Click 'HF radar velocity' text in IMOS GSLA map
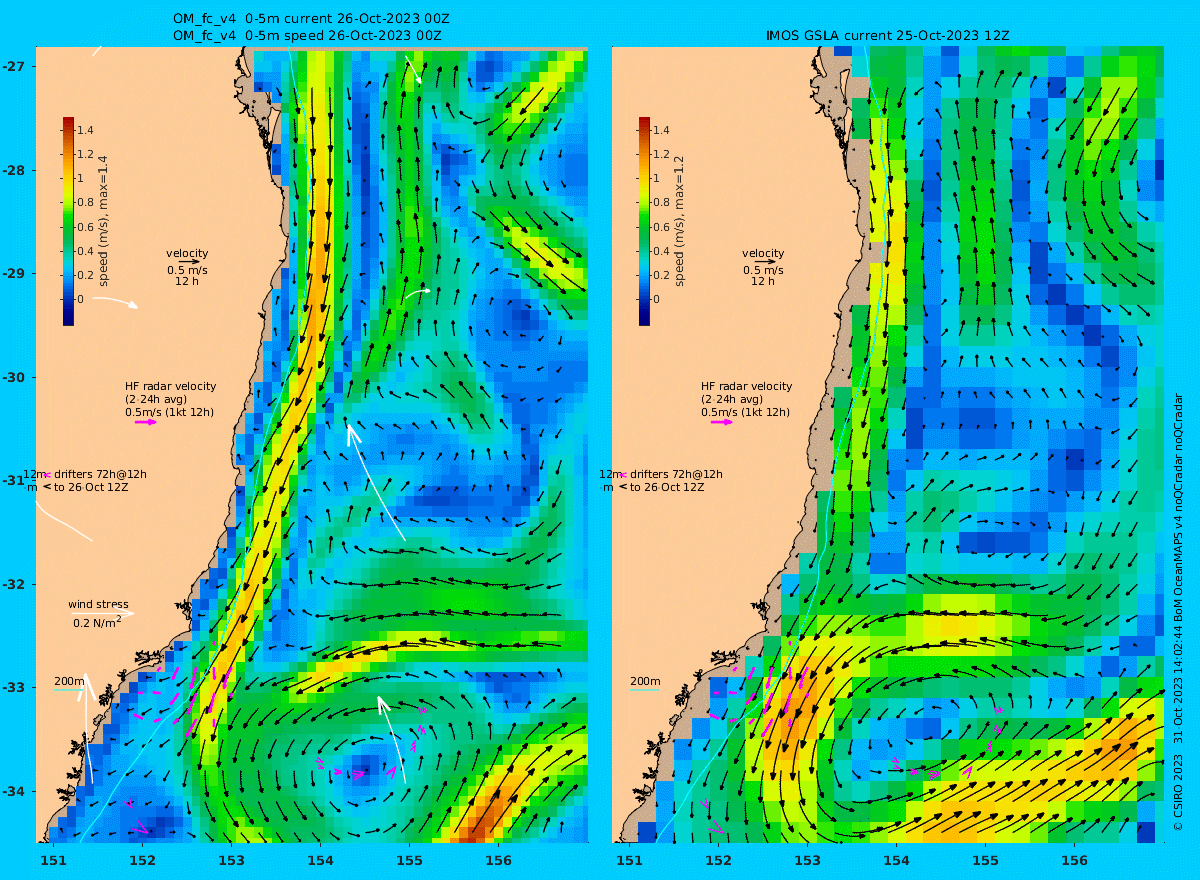 (746, 386)
